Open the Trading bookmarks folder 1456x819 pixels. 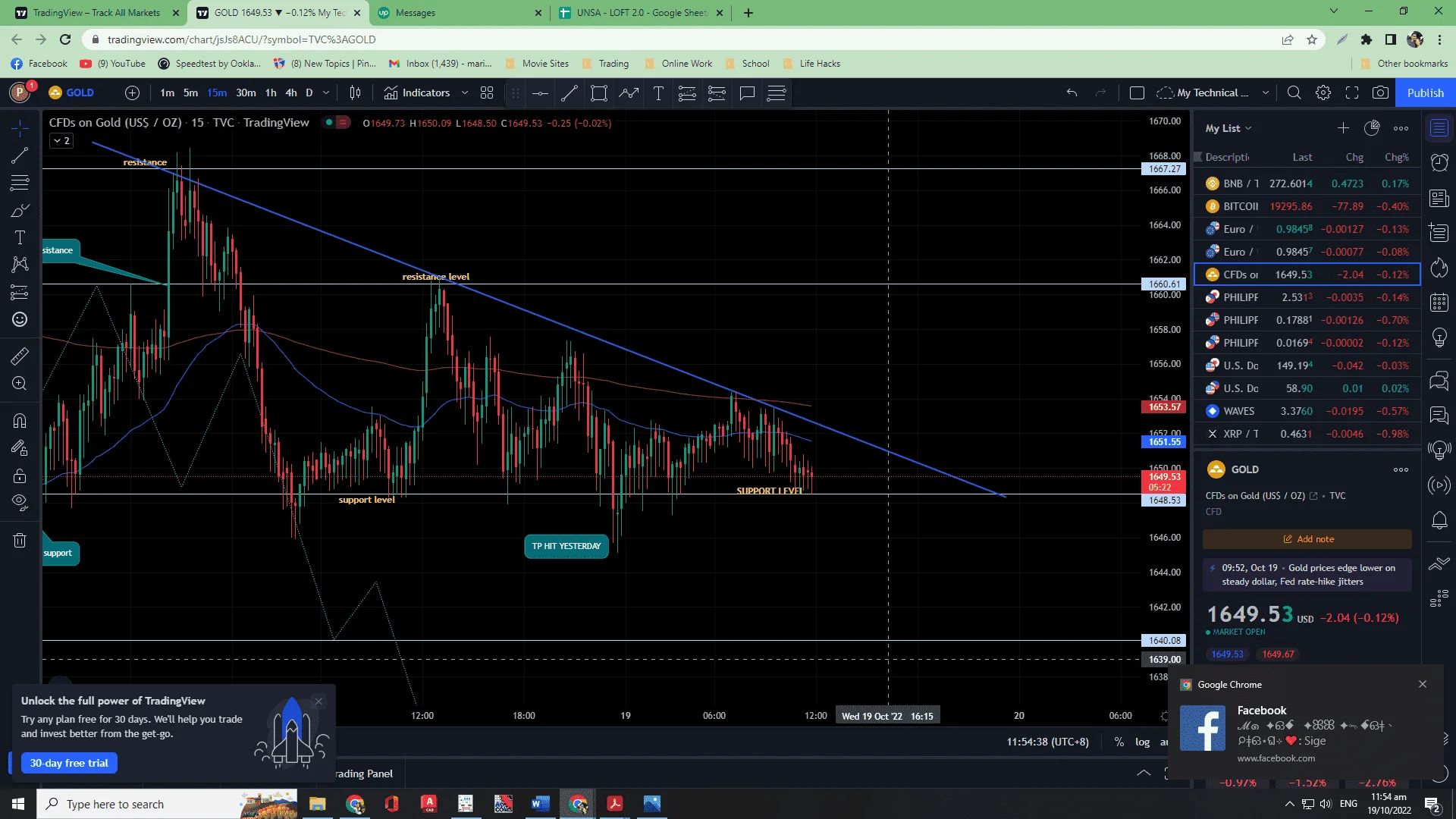point(605,64)
